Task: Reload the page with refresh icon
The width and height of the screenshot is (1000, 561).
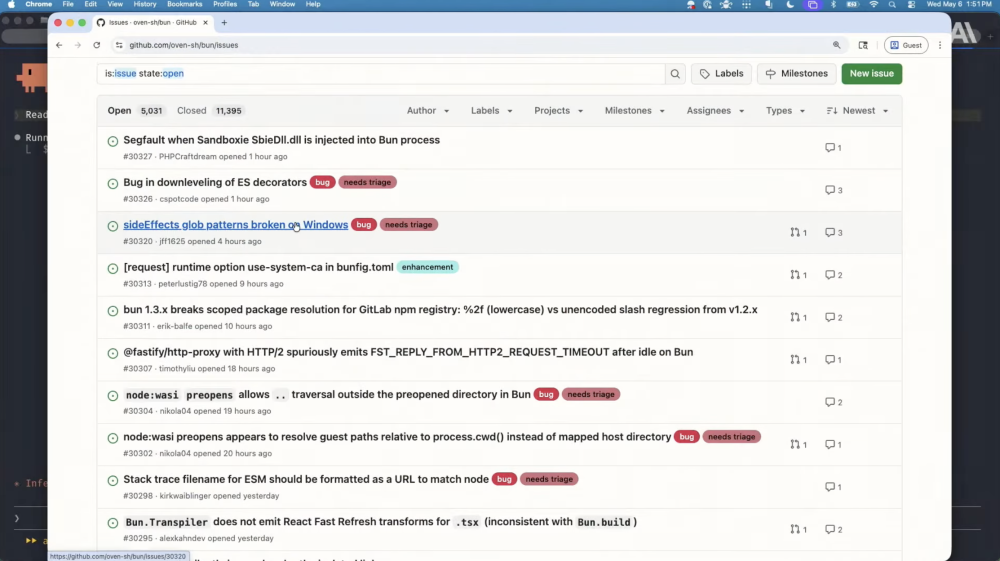Action: pyautogui.click(x=97, y=45)
